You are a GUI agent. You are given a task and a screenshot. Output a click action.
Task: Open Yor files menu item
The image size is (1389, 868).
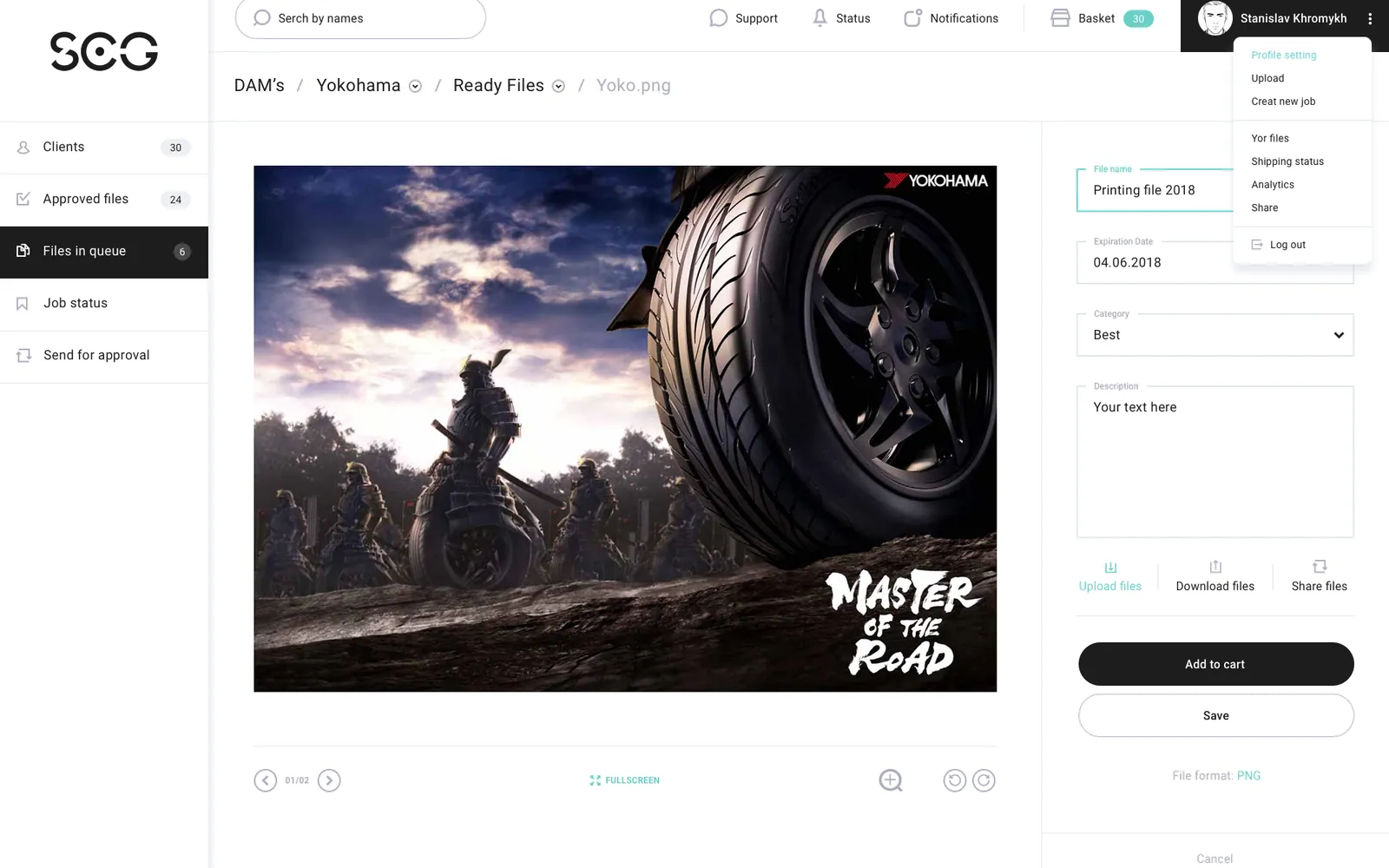(x=1270, y=138)
